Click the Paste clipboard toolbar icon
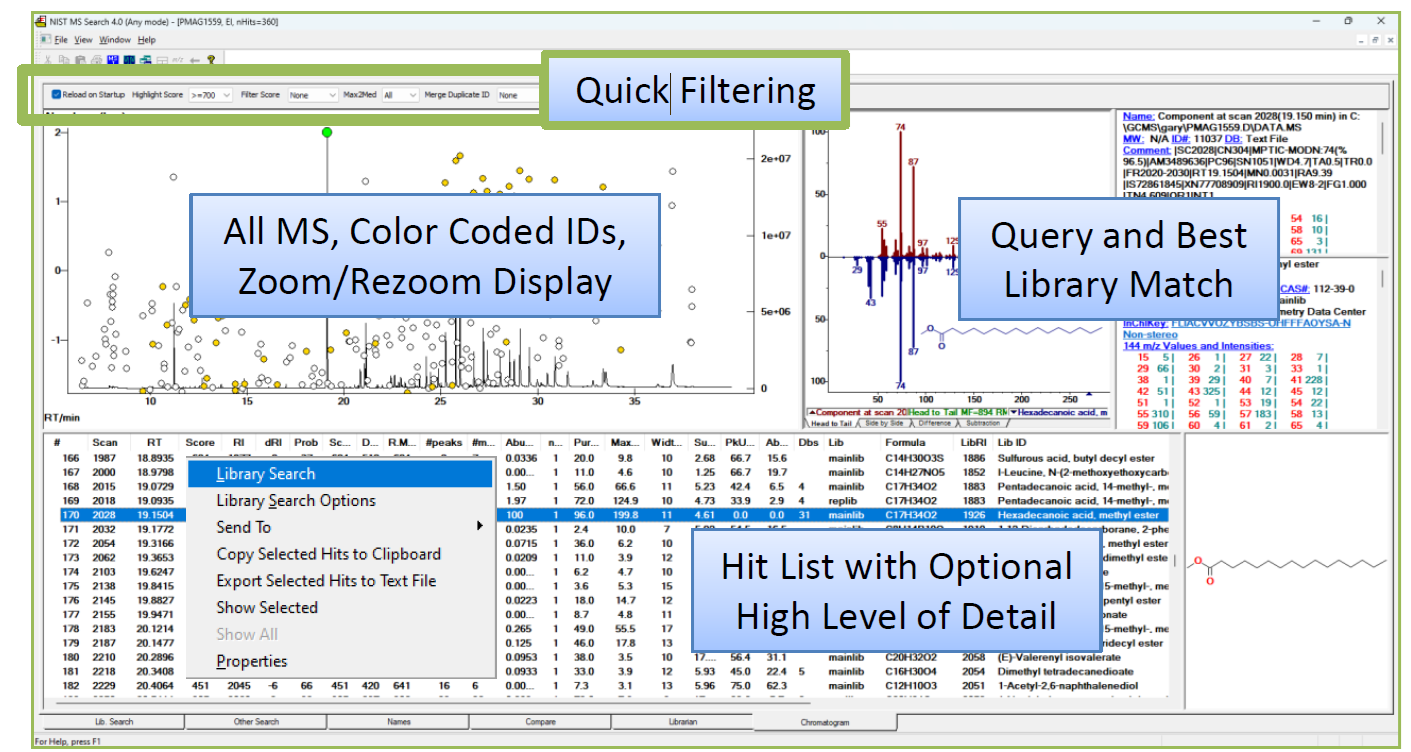This screenshot has height=752, width=1411. coord(80,60)
